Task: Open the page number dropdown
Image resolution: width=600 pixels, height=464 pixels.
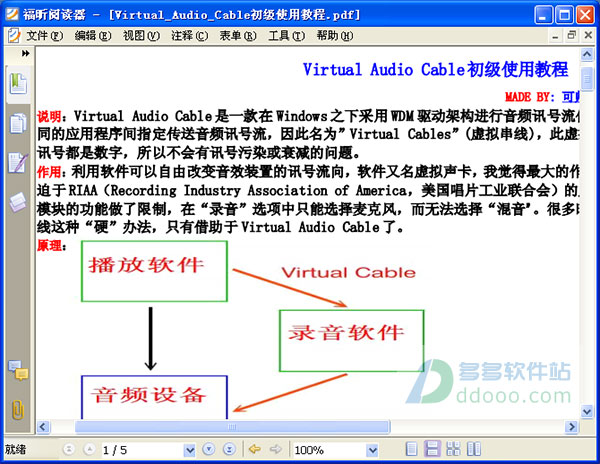Action: pos(189,450)
